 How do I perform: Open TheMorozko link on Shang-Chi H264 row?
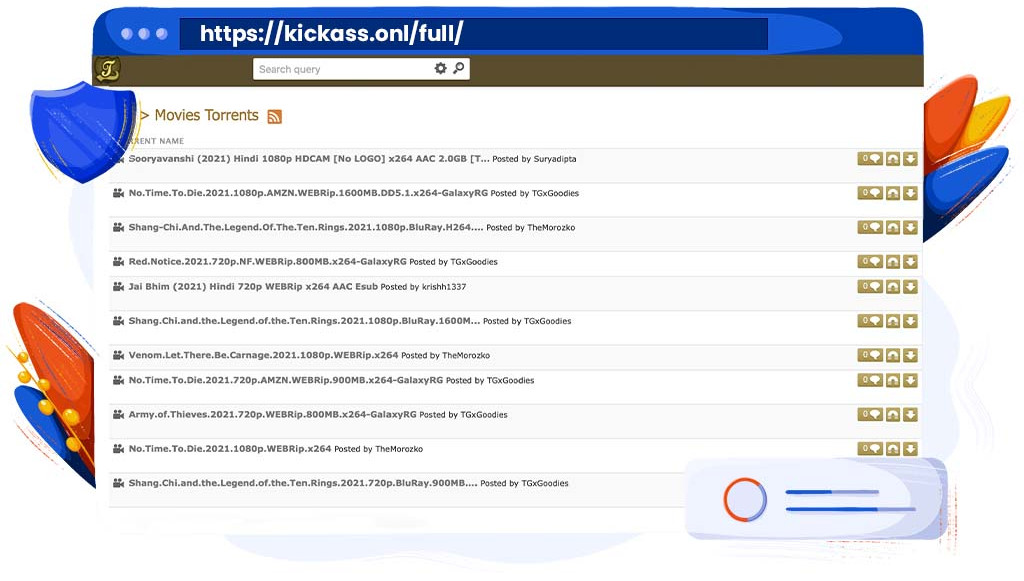pos(551,227)
